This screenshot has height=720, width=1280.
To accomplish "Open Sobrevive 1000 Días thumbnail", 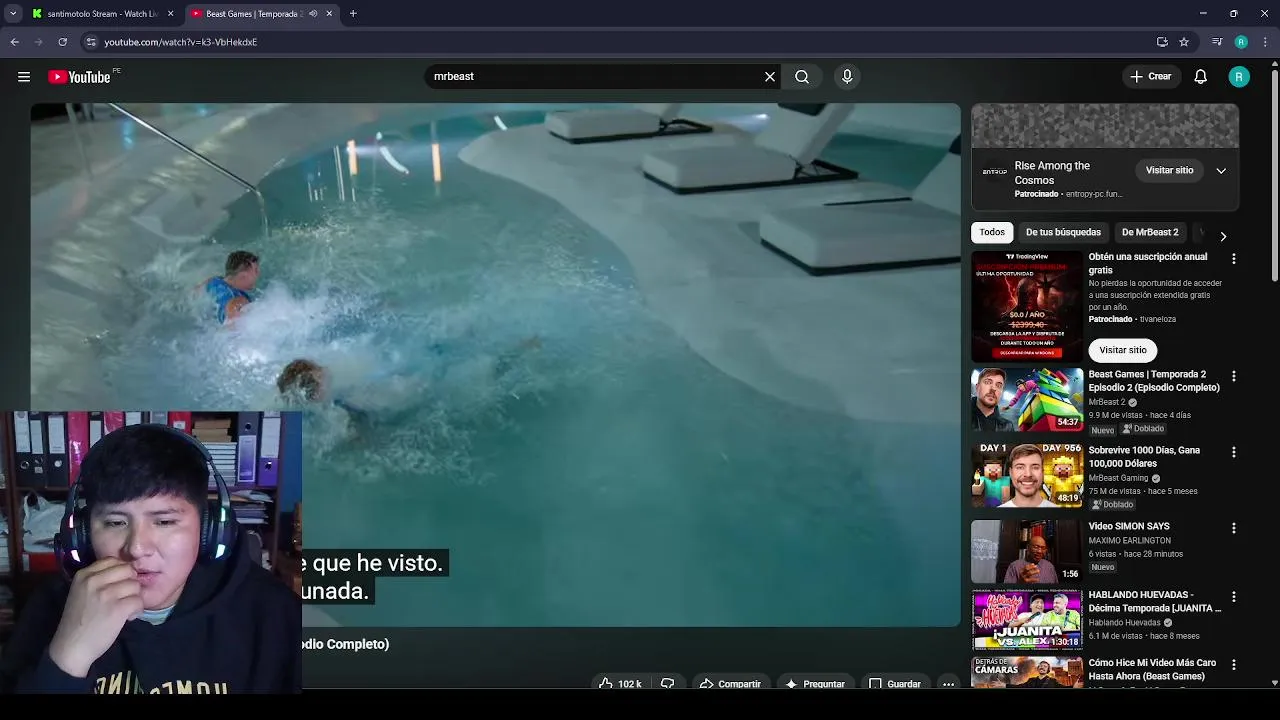I will [x=1027, y=475].
